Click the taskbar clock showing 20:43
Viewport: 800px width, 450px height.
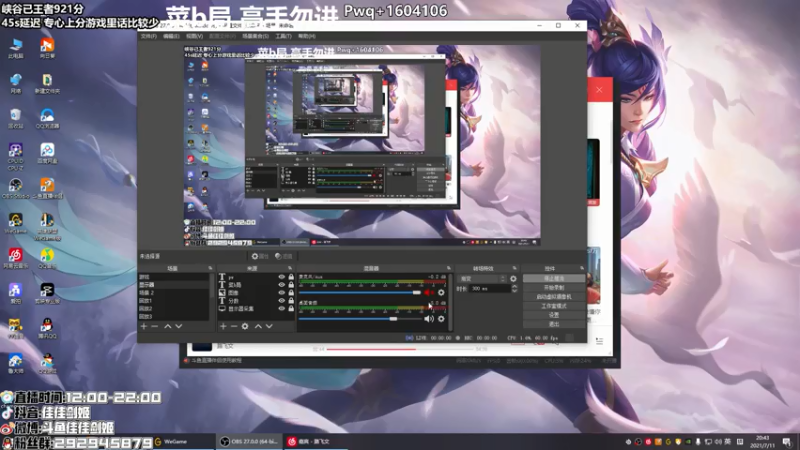pos(763,442)
